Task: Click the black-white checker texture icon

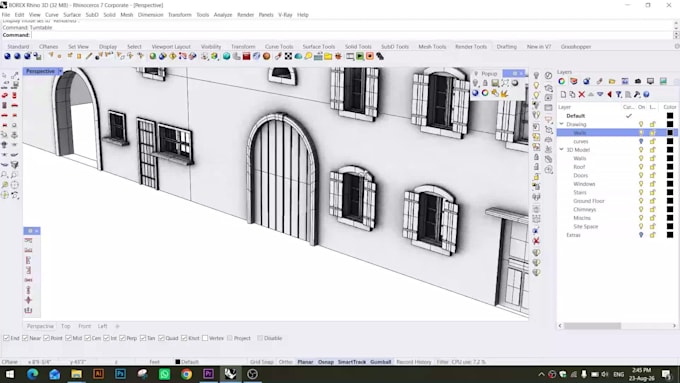Action: coord(288,56)
